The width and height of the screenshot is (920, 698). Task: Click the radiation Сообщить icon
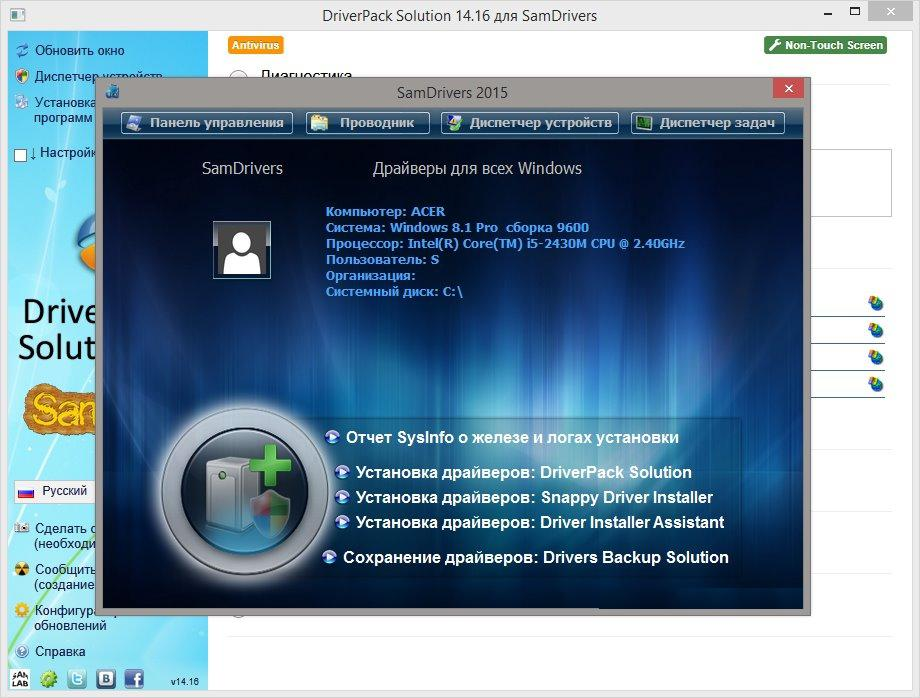tap(22, 569)
